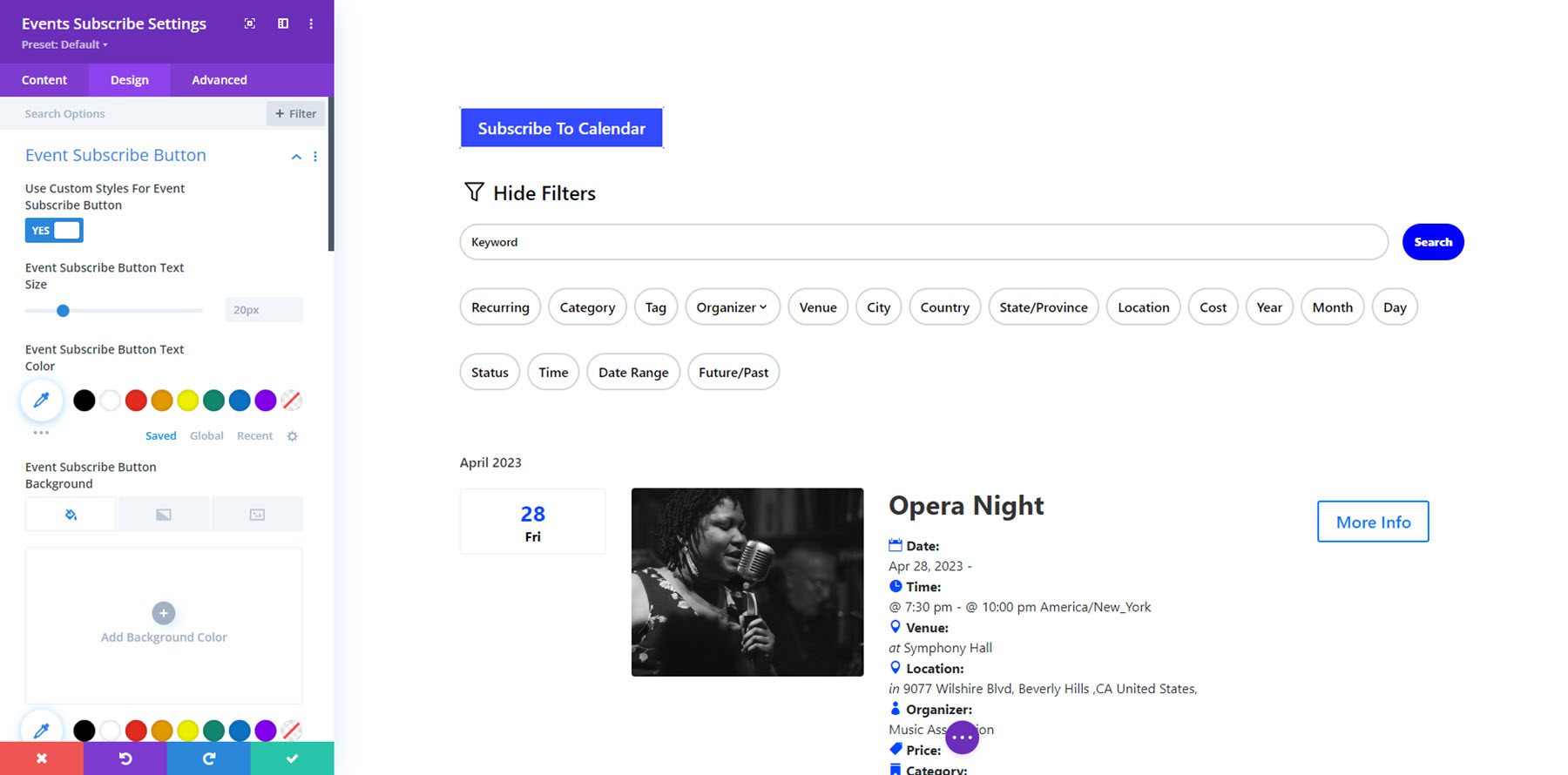Select green swatch for button text color

click(213, 401)
